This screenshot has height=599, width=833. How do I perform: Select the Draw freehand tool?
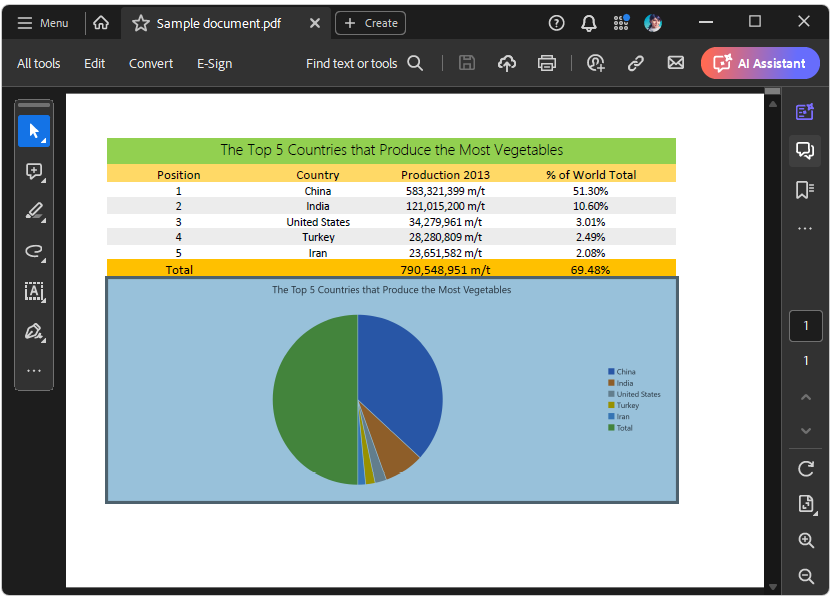click(x=34, y=251)
